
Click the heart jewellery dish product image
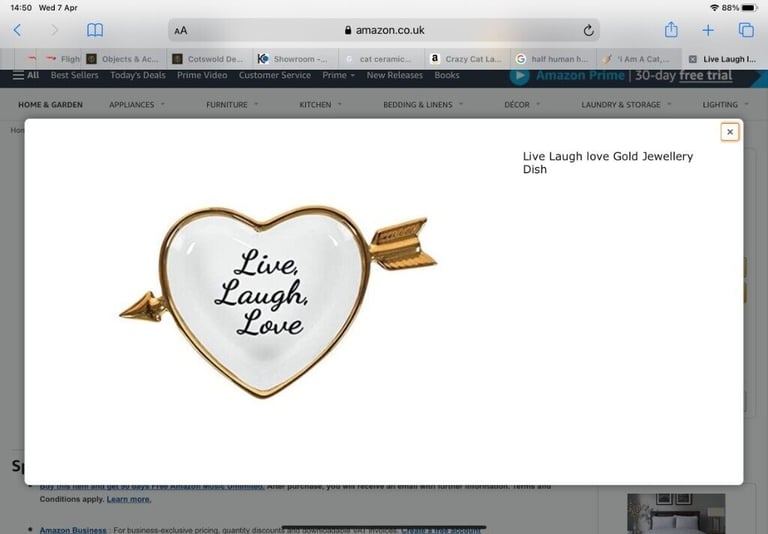coord(278,301)
